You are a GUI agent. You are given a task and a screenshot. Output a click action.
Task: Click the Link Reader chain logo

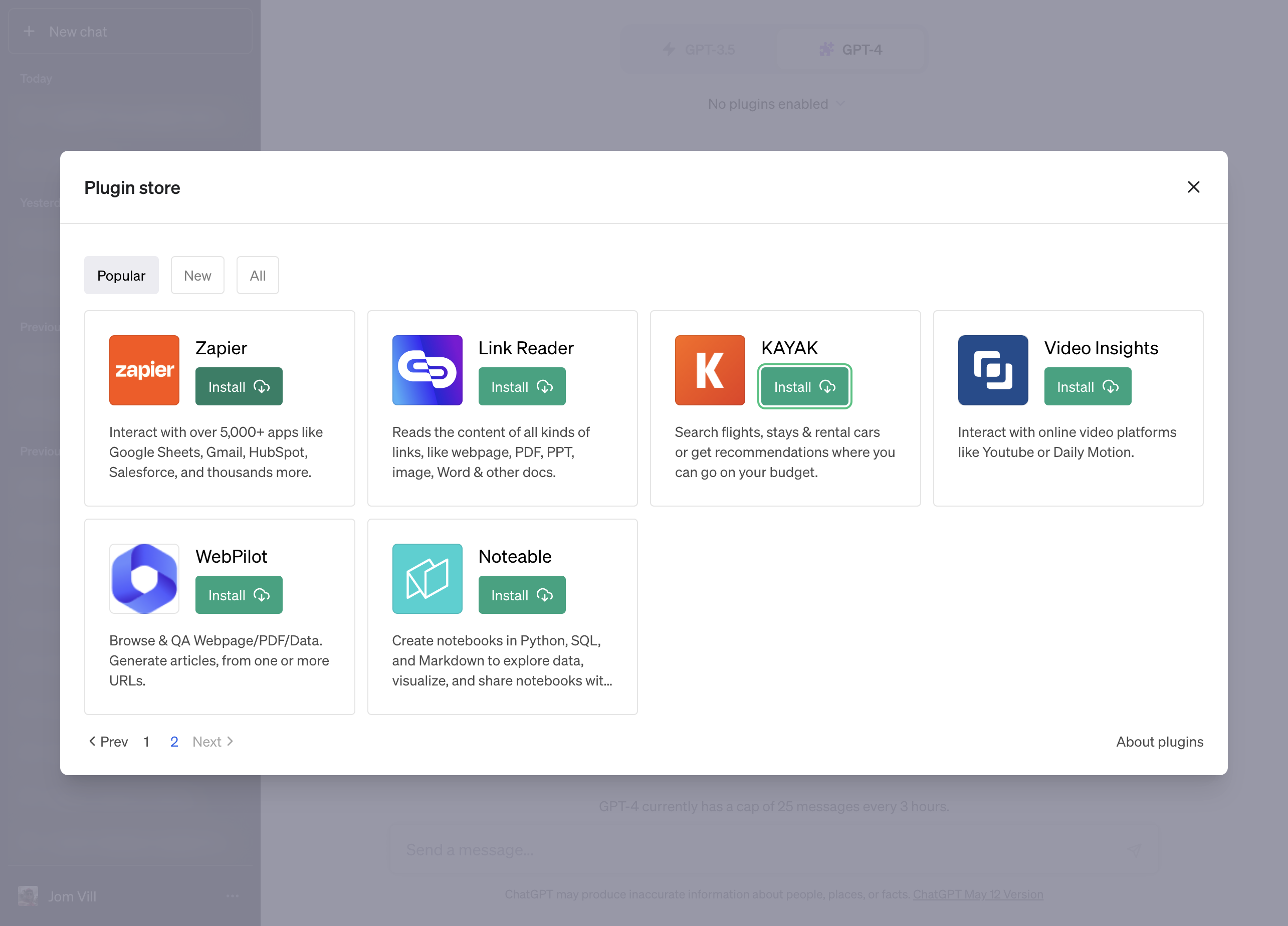[427, 370]
